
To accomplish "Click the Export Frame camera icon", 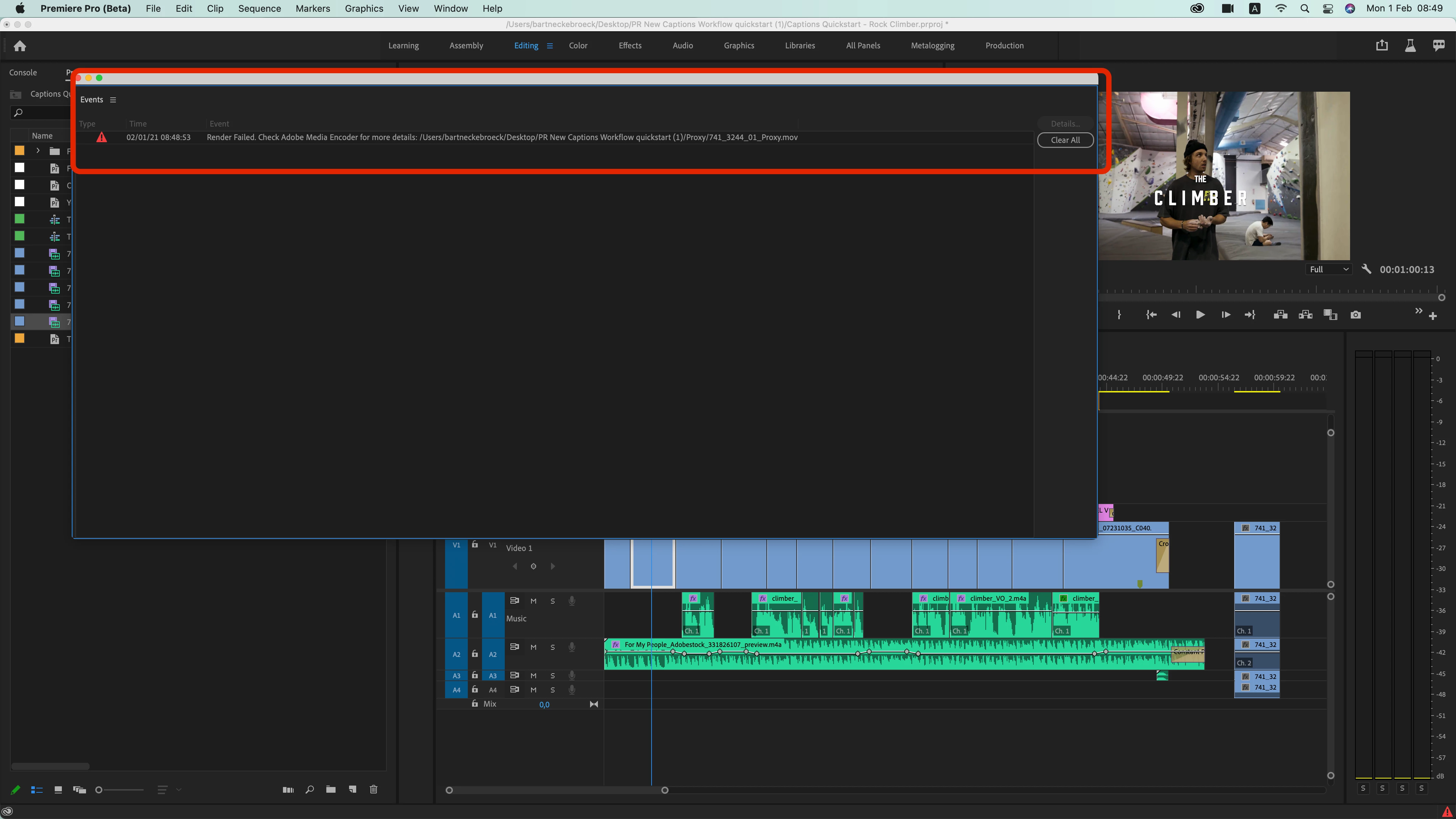I will point(1355,315).
